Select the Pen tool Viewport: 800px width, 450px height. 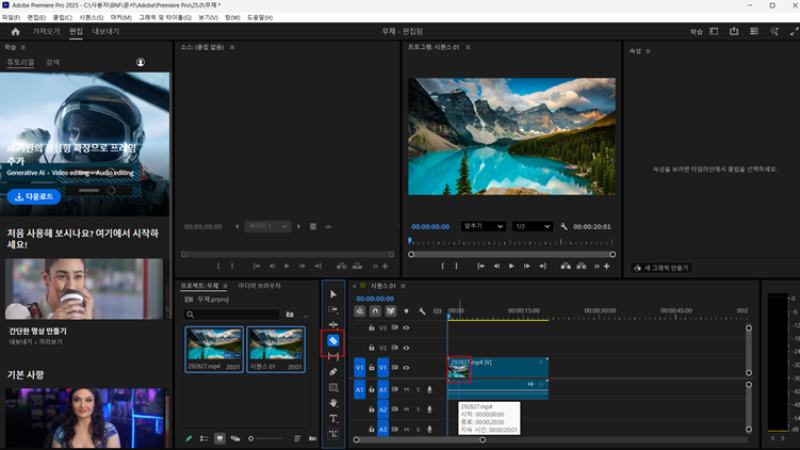(x=333, y=372)
